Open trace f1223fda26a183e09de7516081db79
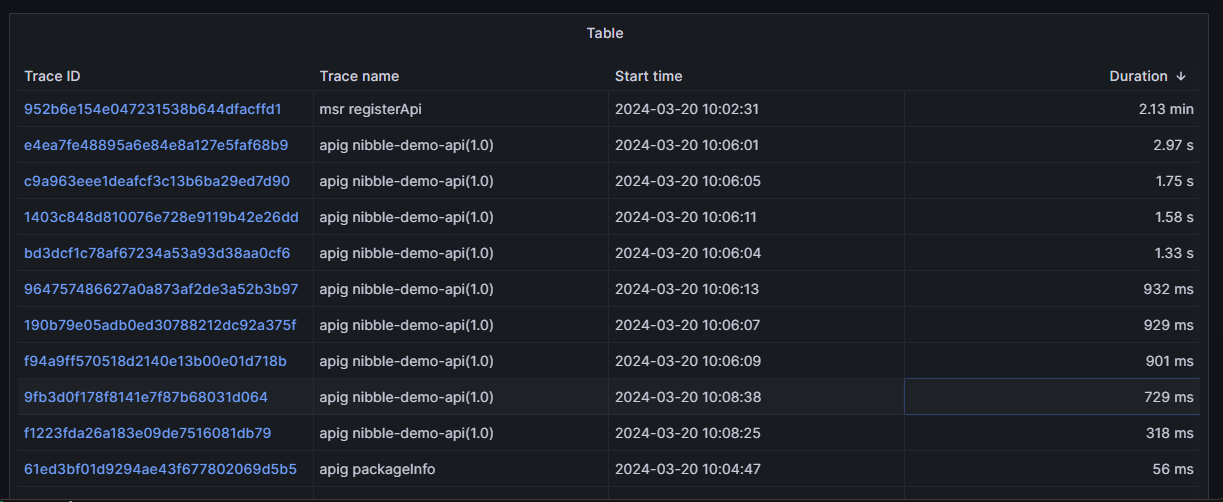Screen dimensions: 1223x502 point(147,433)
